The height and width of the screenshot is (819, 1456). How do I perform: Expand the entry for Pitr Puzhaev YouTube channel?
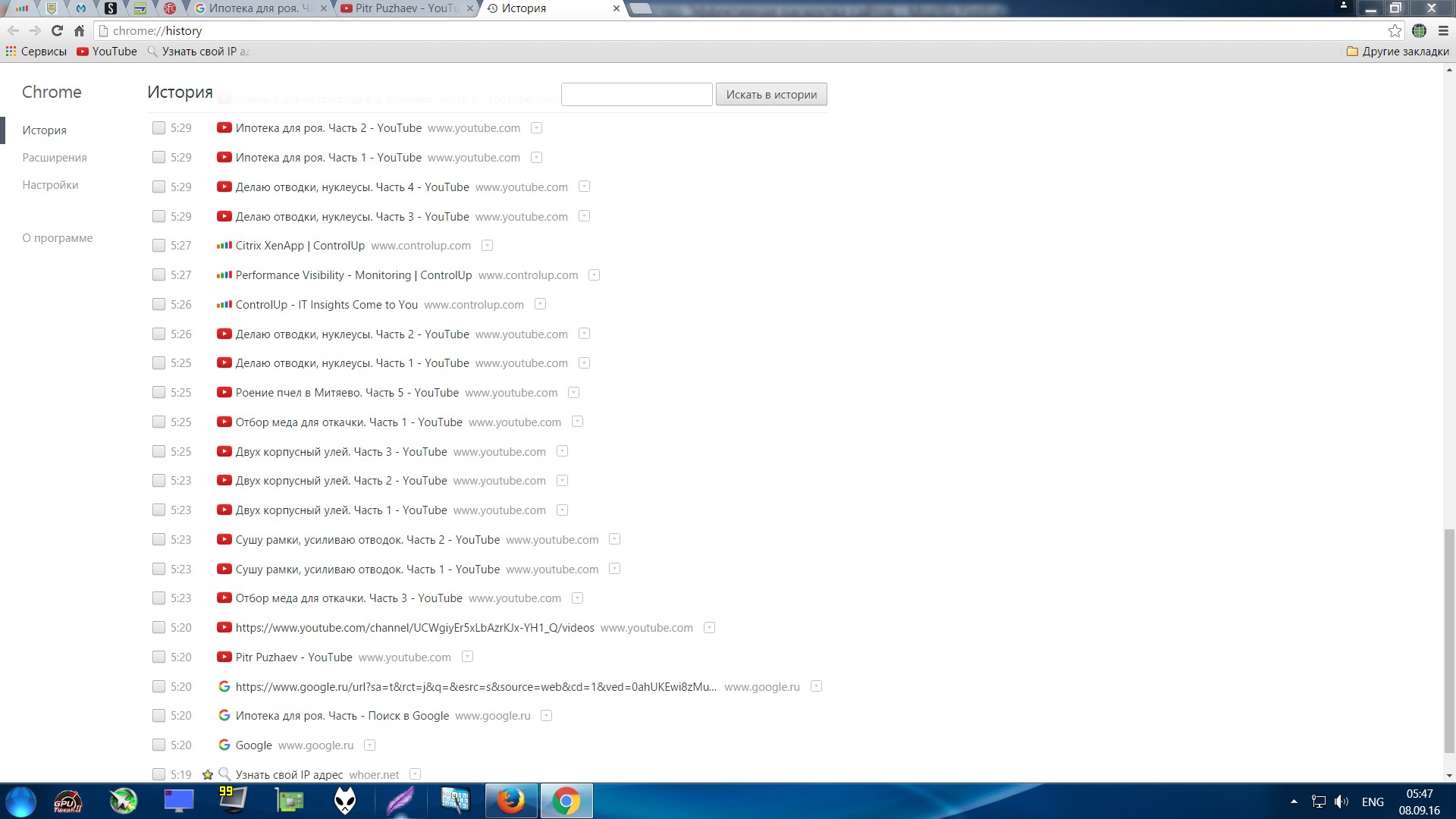pyautogui.click(x=467, y=656)
